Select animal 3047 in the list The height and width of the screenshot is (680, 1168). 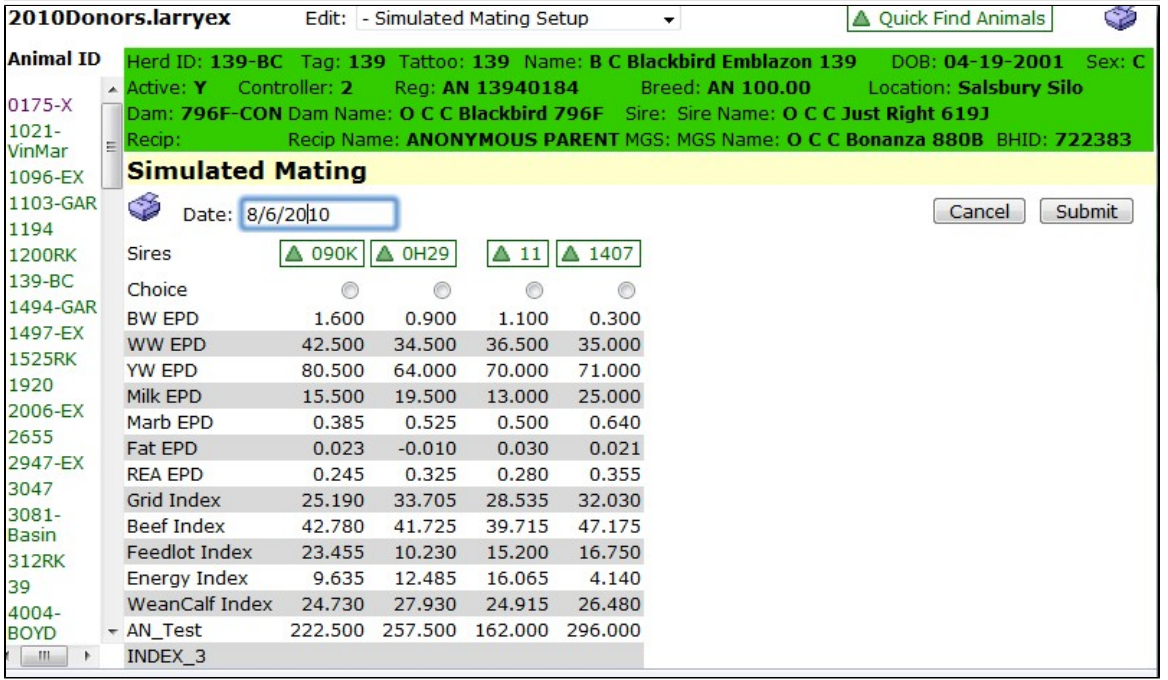pyautogui.click(x=31, y=489)
